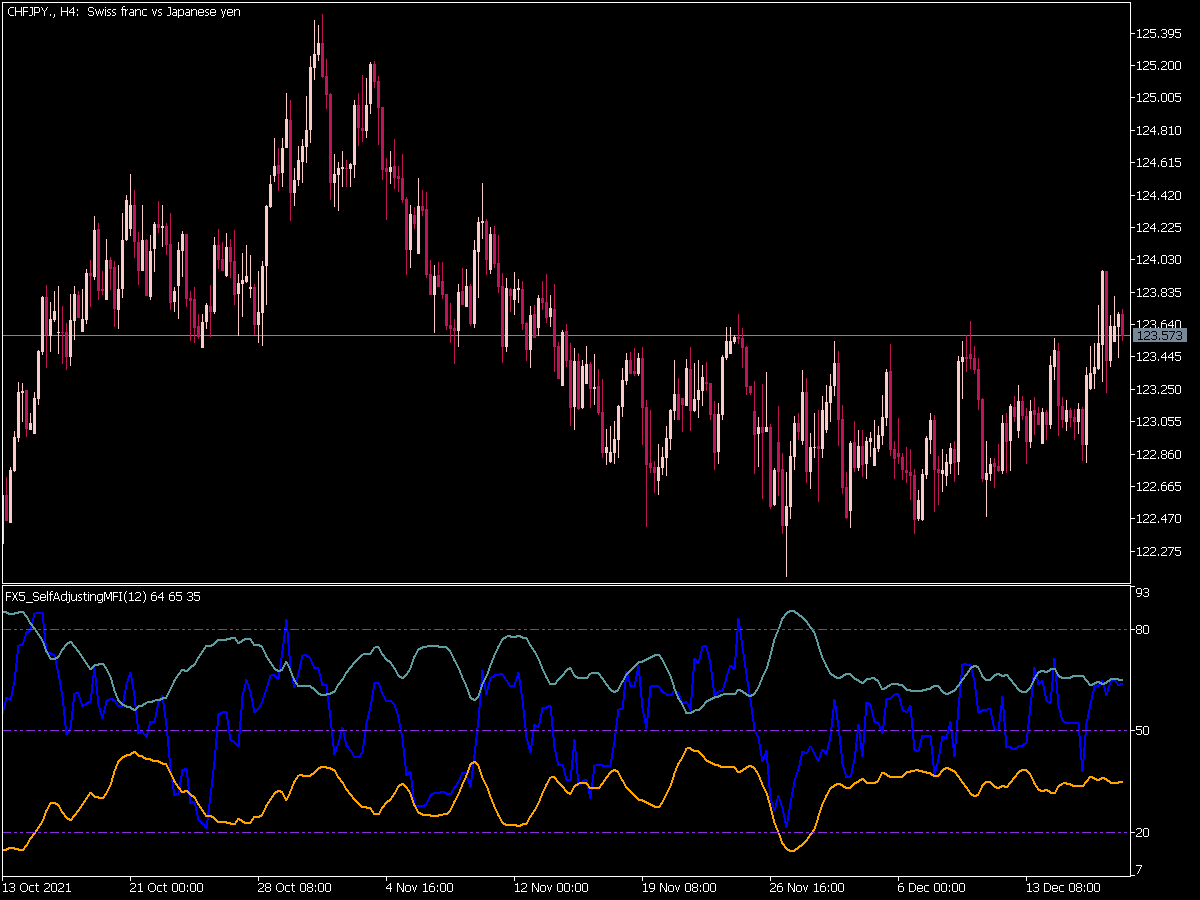Click the 50 level on indicator scale

point(1144,731)
